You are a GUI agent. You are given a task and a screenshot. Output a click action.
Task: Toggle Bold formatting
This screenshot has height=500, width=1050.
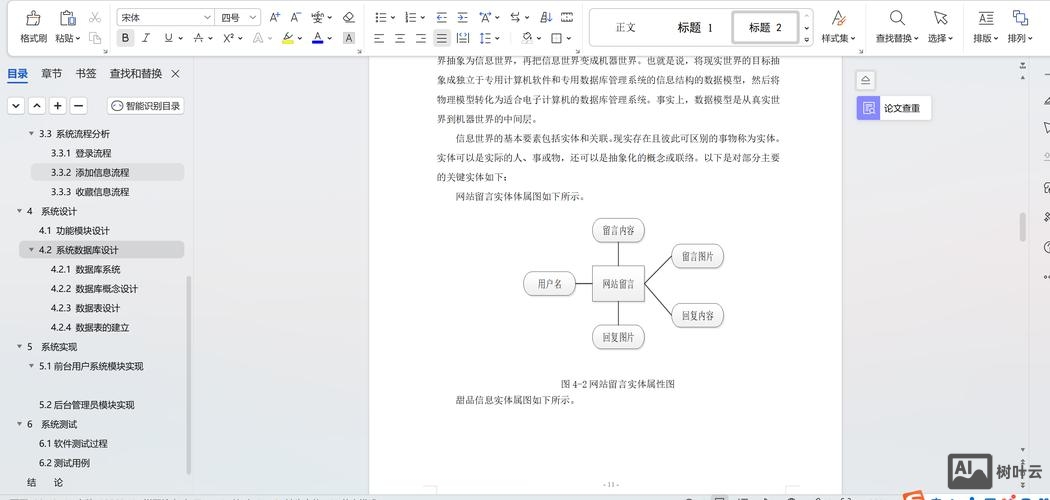[125, 38]
